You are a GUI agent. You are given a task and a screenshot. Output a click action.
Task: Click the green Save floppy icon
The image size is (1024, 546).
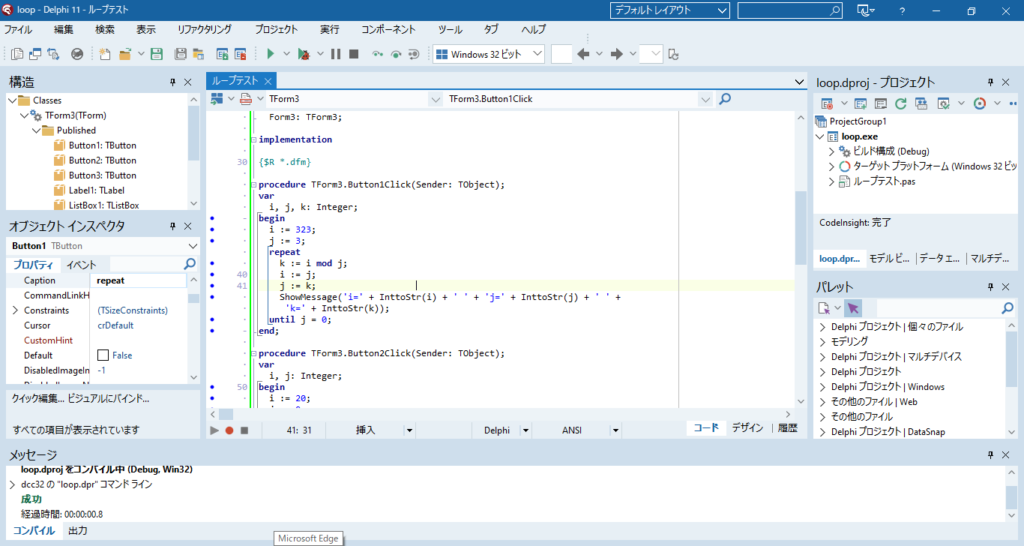point(157,54)
